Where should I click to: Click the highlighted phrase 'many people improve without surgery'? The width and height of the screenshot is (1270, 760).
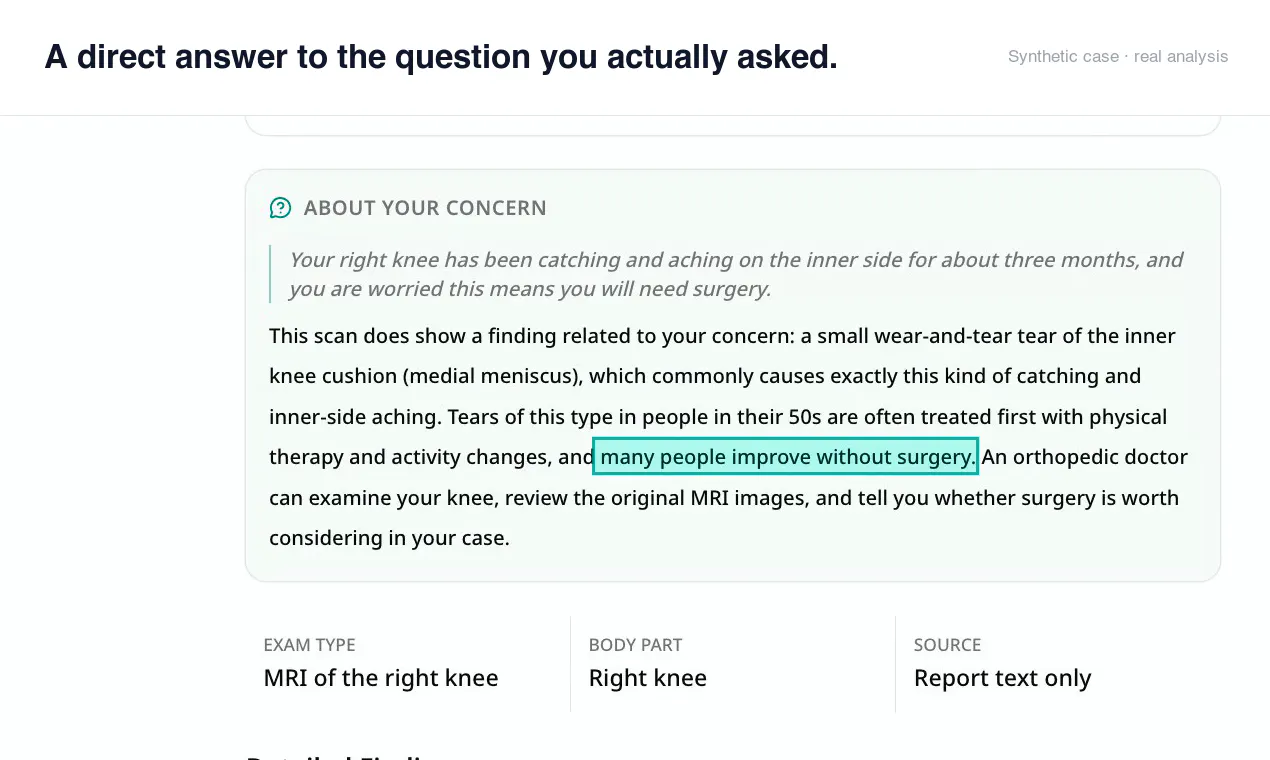click(785, 457)
